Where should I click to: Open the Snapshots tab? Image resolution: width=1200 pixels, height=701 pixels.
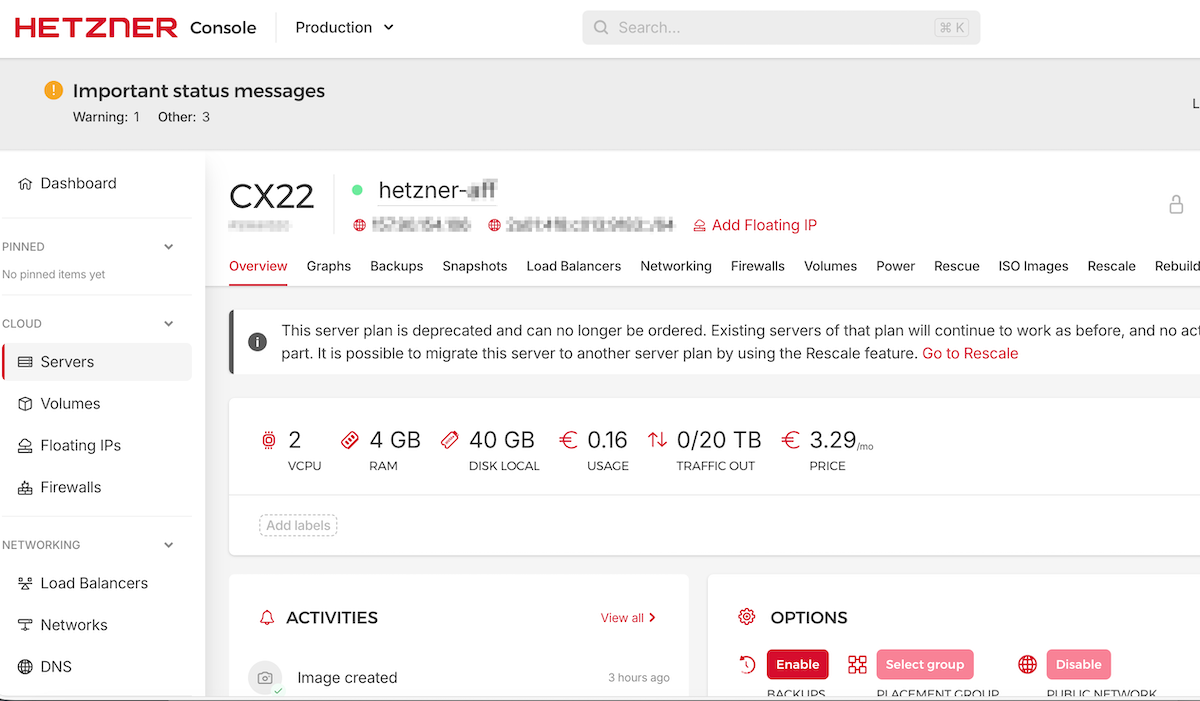[475, 266]
